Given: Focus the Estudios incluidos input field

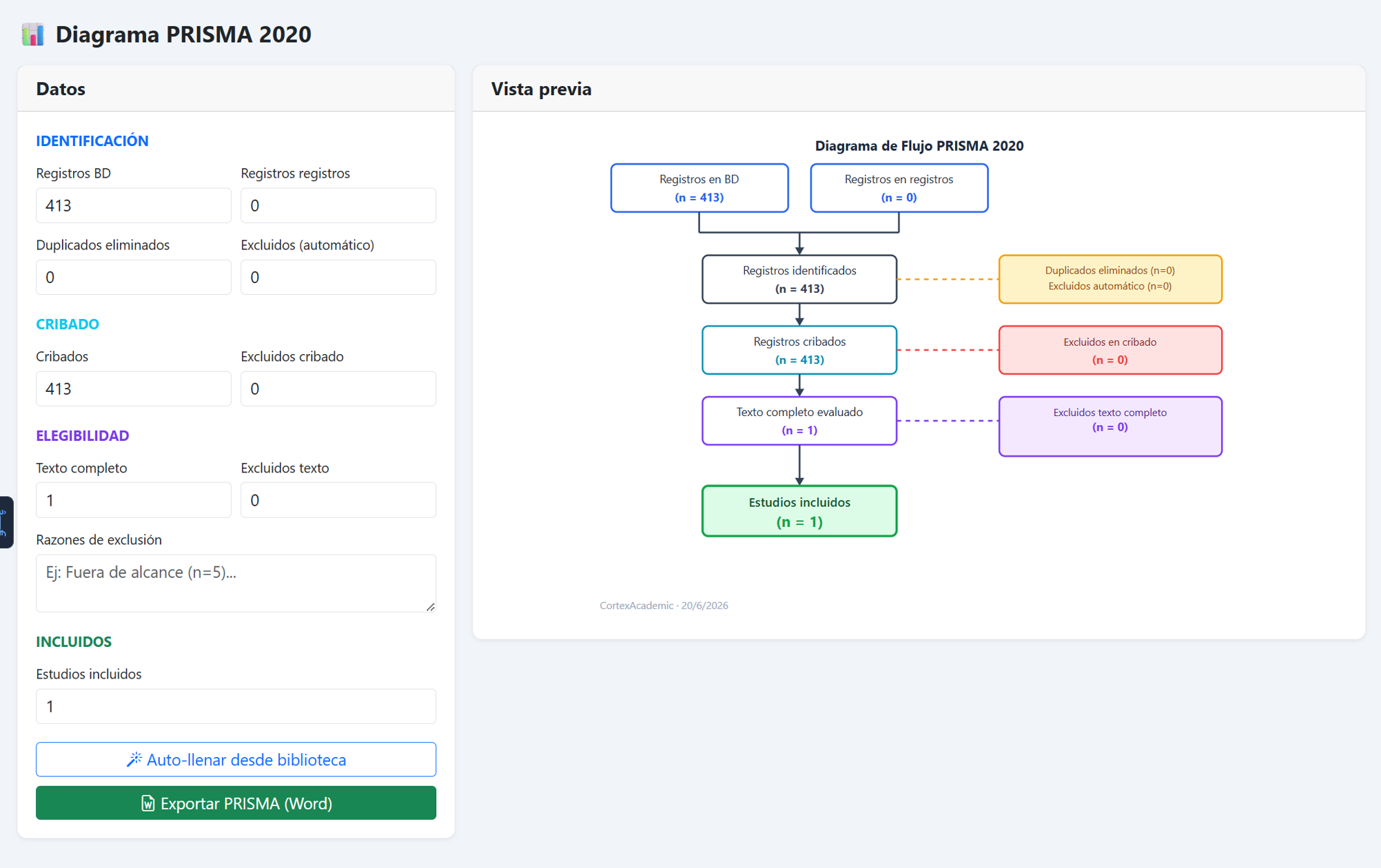Looking at the screenshot, I should point(236,706).
